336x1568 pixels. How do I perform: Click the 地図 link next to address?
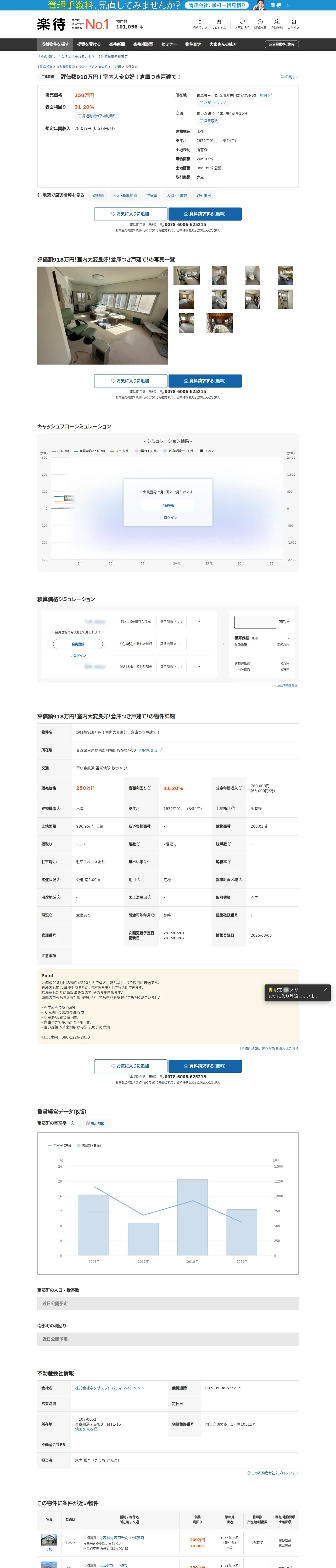click(265, 96)
